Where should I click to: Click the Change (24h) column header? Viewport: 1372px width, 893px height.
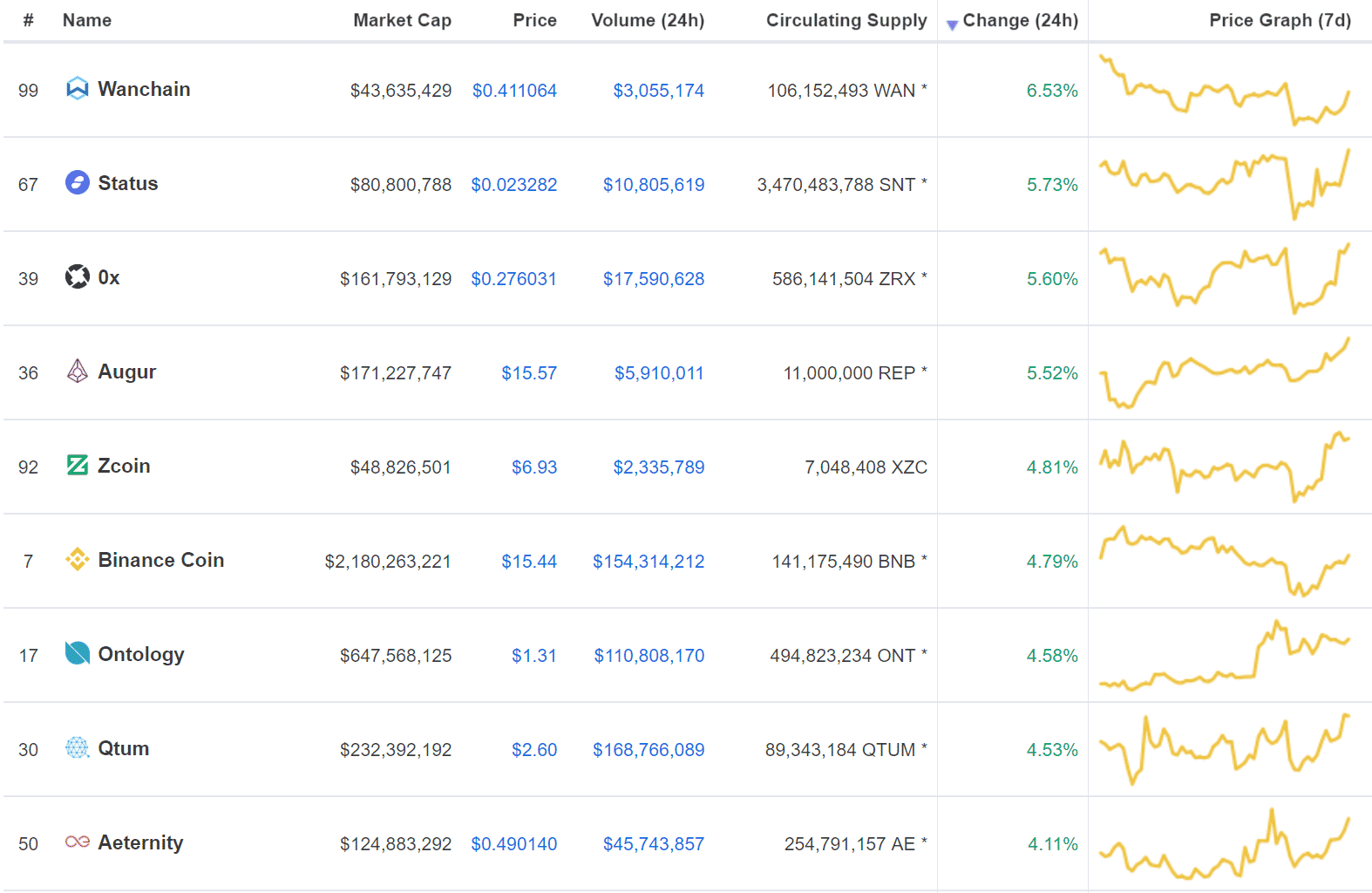[1021, 20]
